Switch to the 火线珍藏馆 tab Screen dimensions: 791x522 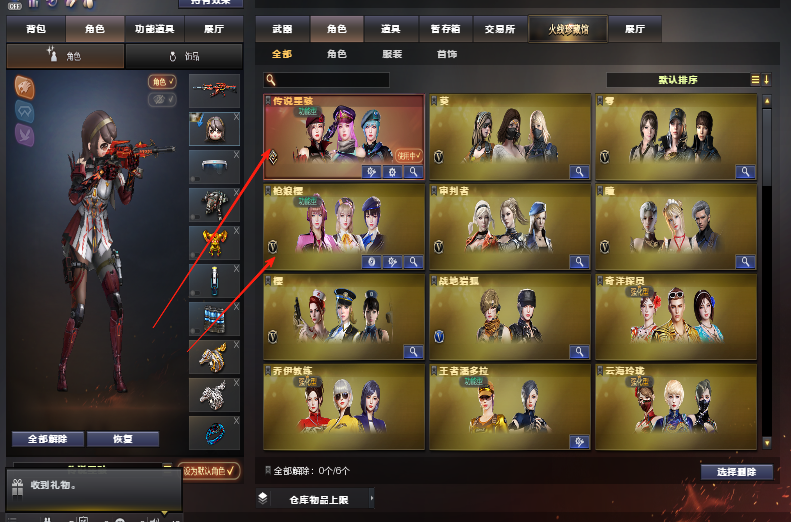(x=568, y=29)
